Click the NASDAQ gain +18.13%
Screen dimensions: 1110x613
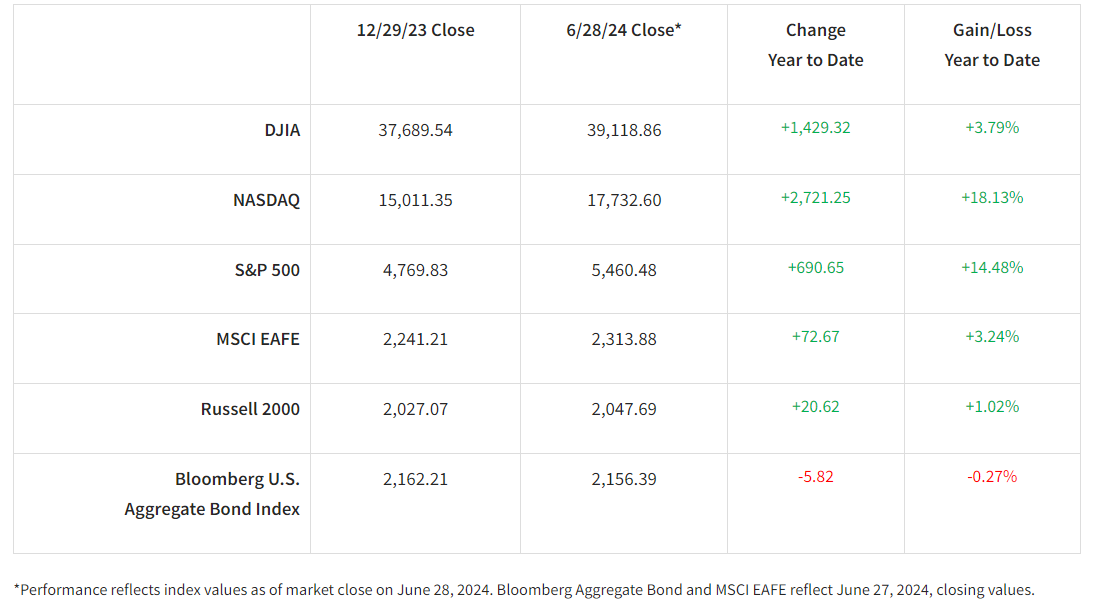click(992, 197)
